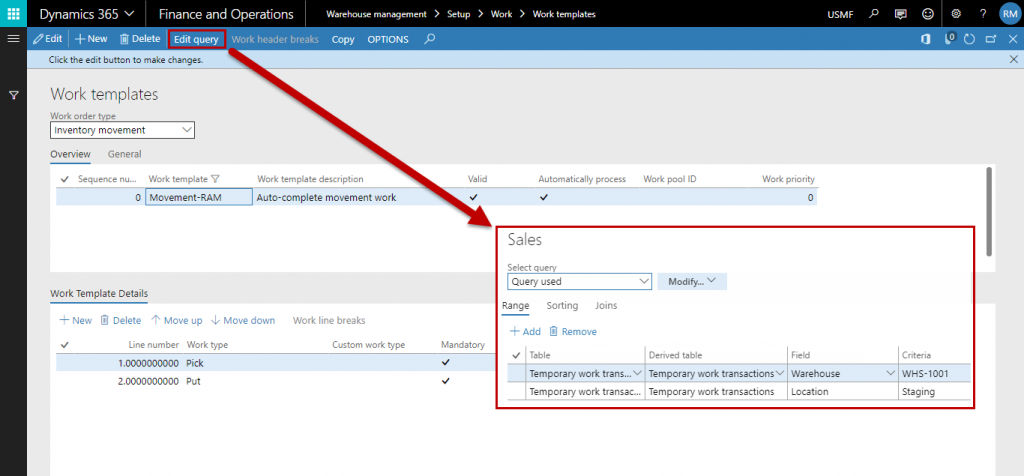The width and height of the screenshot is (1024, 476).
Task: Switch to the Sorting tab
Action: point(562,305)
